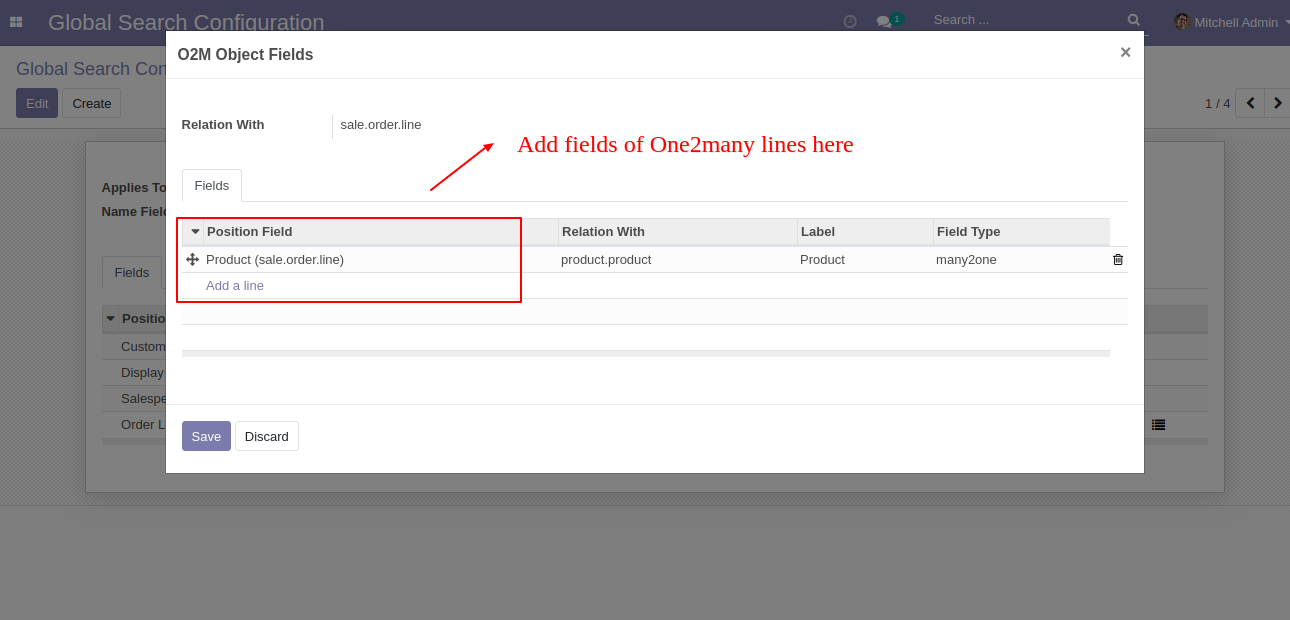Click the clock activities icon

pyautogui.click(x=850, y=21)
